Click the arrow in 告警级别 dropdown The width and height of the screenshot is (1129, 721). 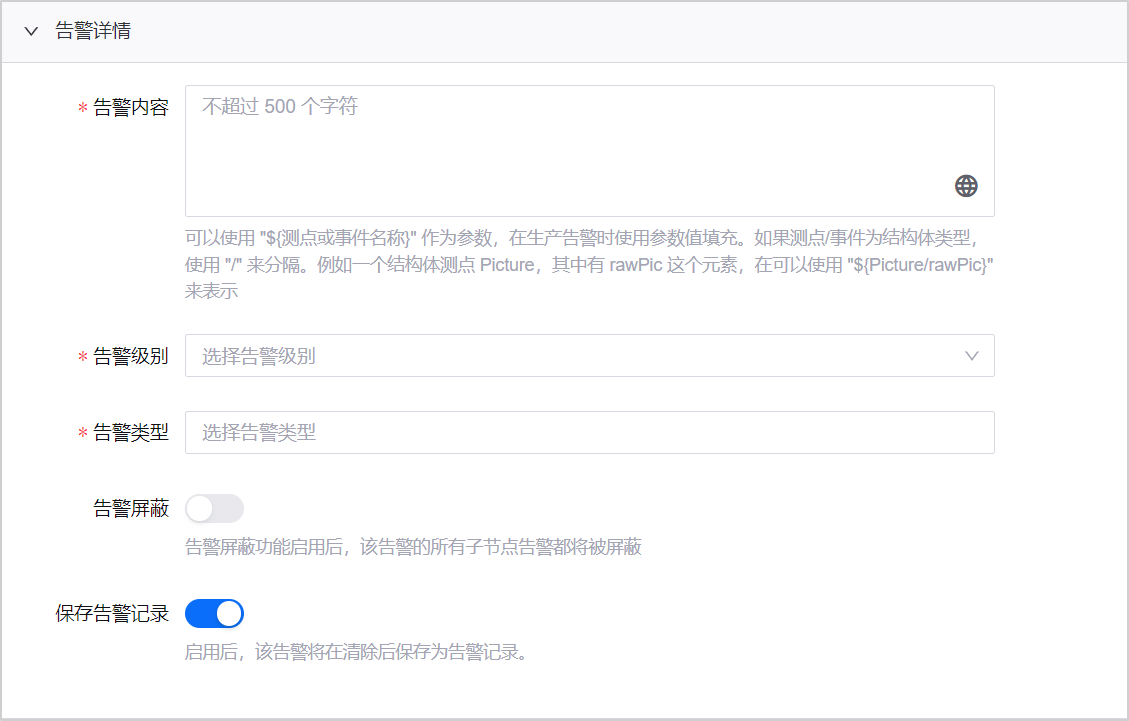(971, 356)
